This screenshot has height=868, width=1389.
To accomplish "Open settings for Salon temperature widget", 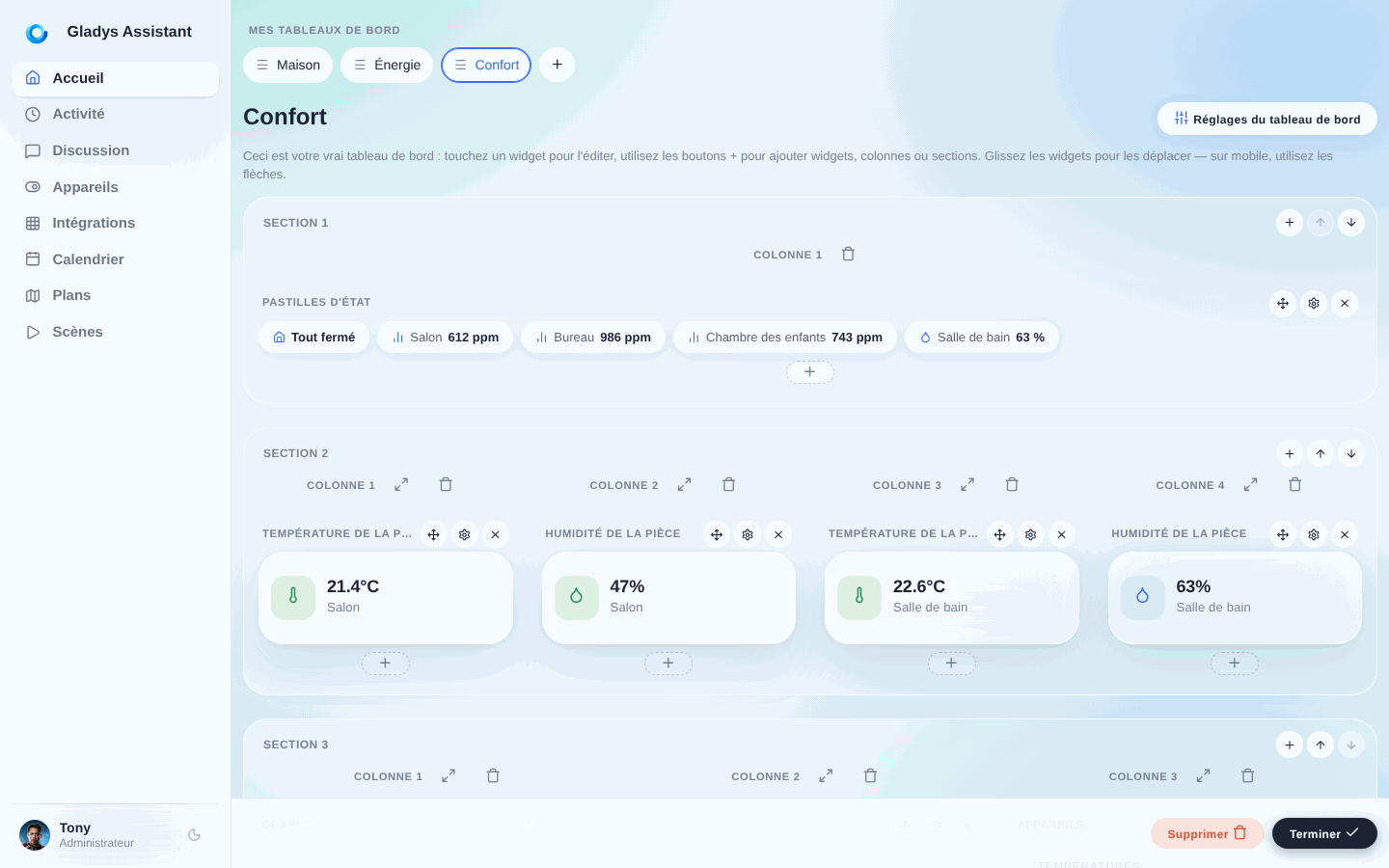I will [x=465, y=534].
